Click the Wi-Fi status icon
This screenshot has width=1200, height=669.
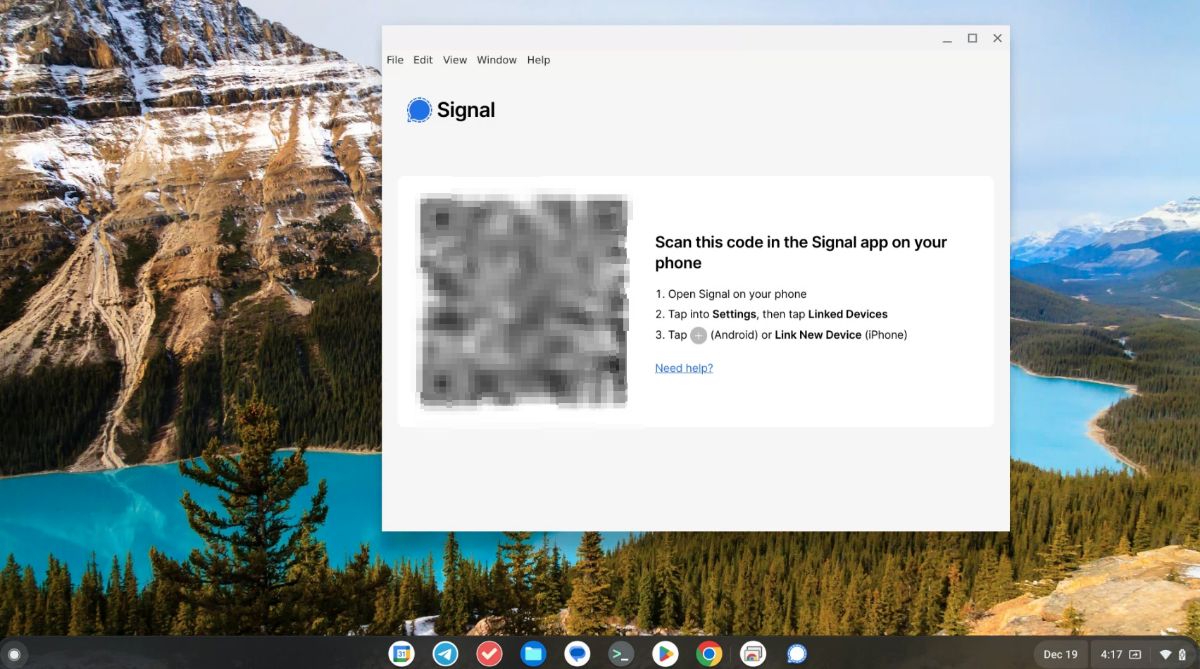click(1166, 654)
